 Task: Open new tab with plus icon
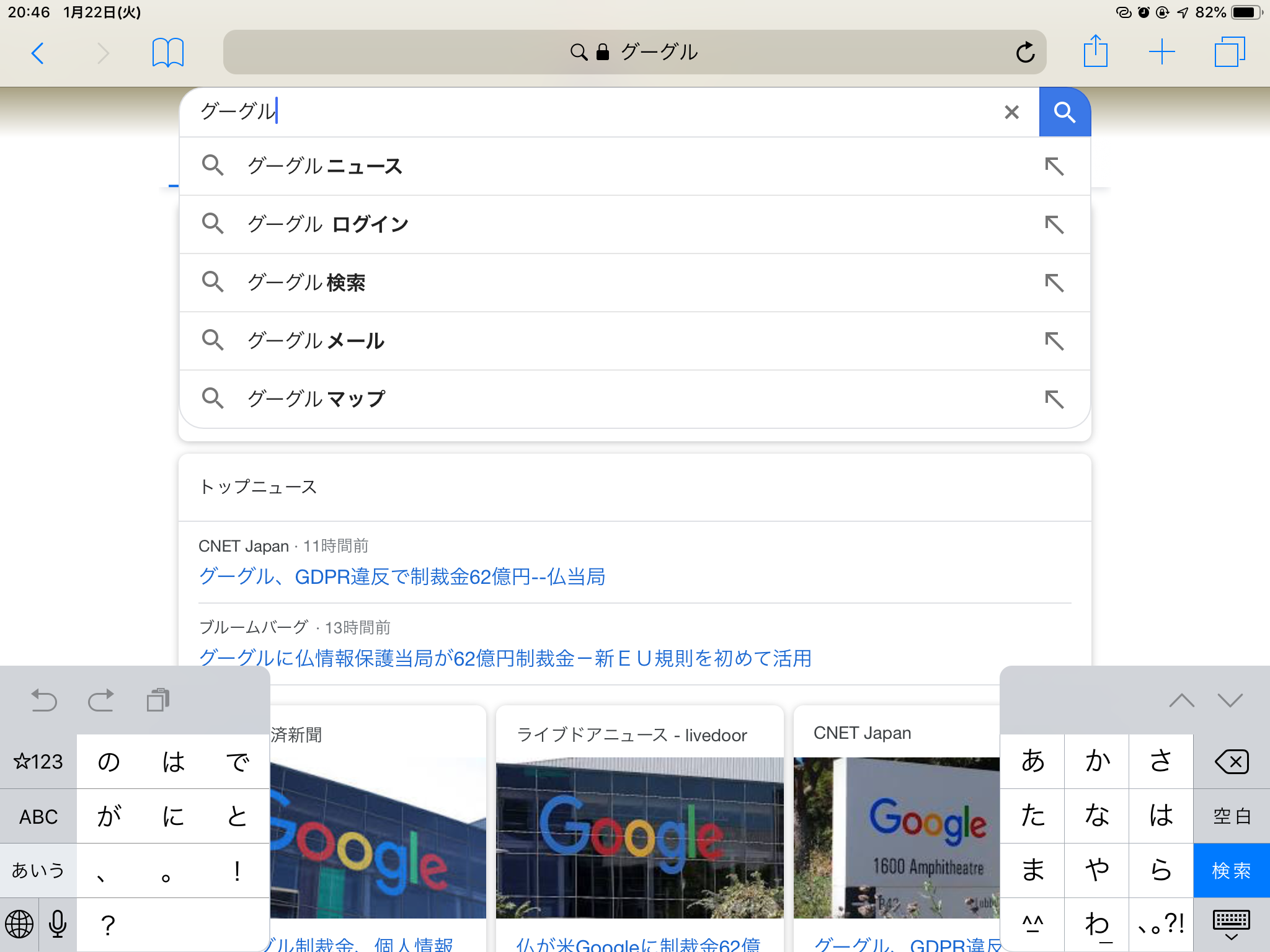pos(1161,52)
